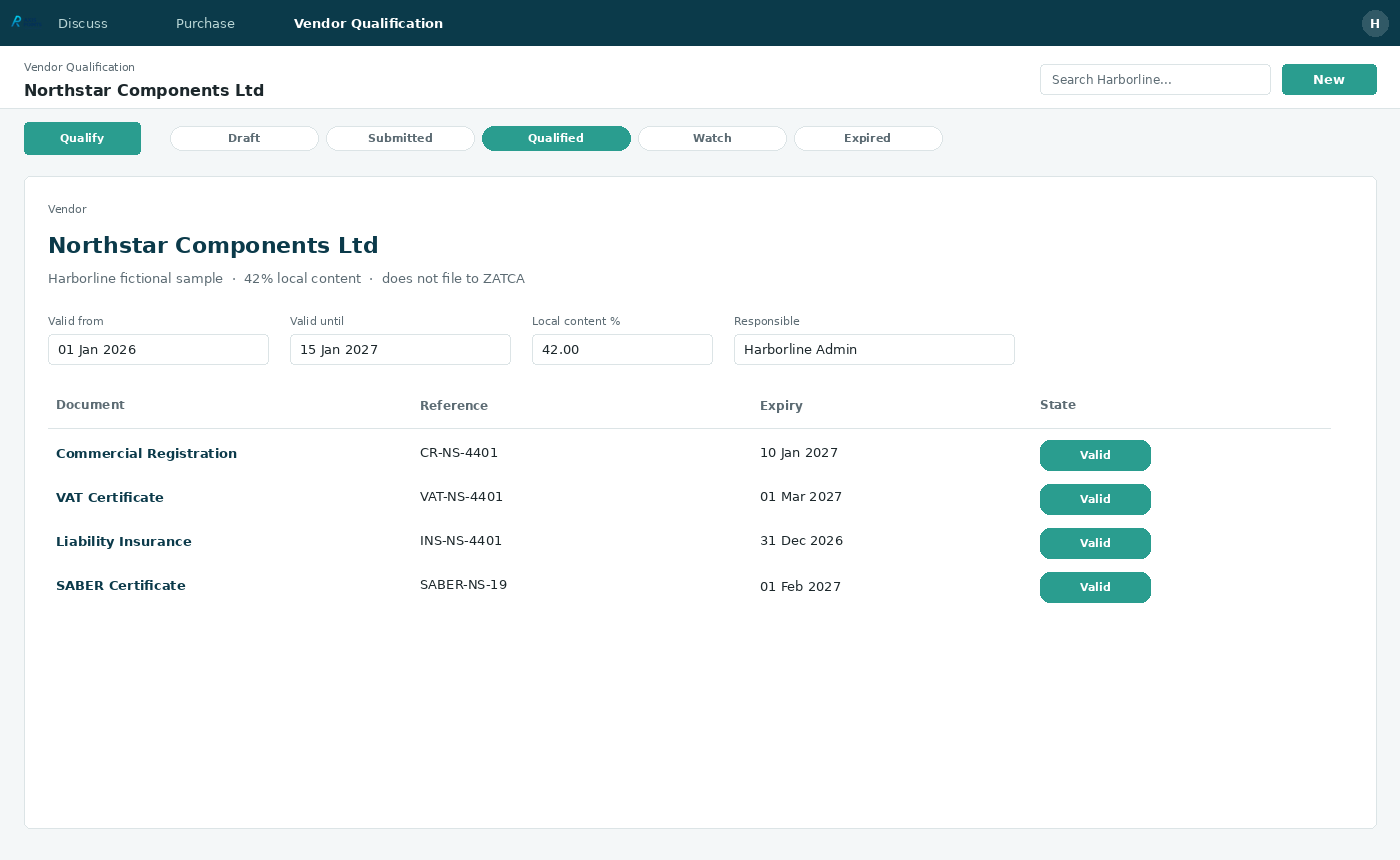The image size is (1400, 860).
Task: Click Valid badge for VAT Certificate
Action: coord(1095,499)
